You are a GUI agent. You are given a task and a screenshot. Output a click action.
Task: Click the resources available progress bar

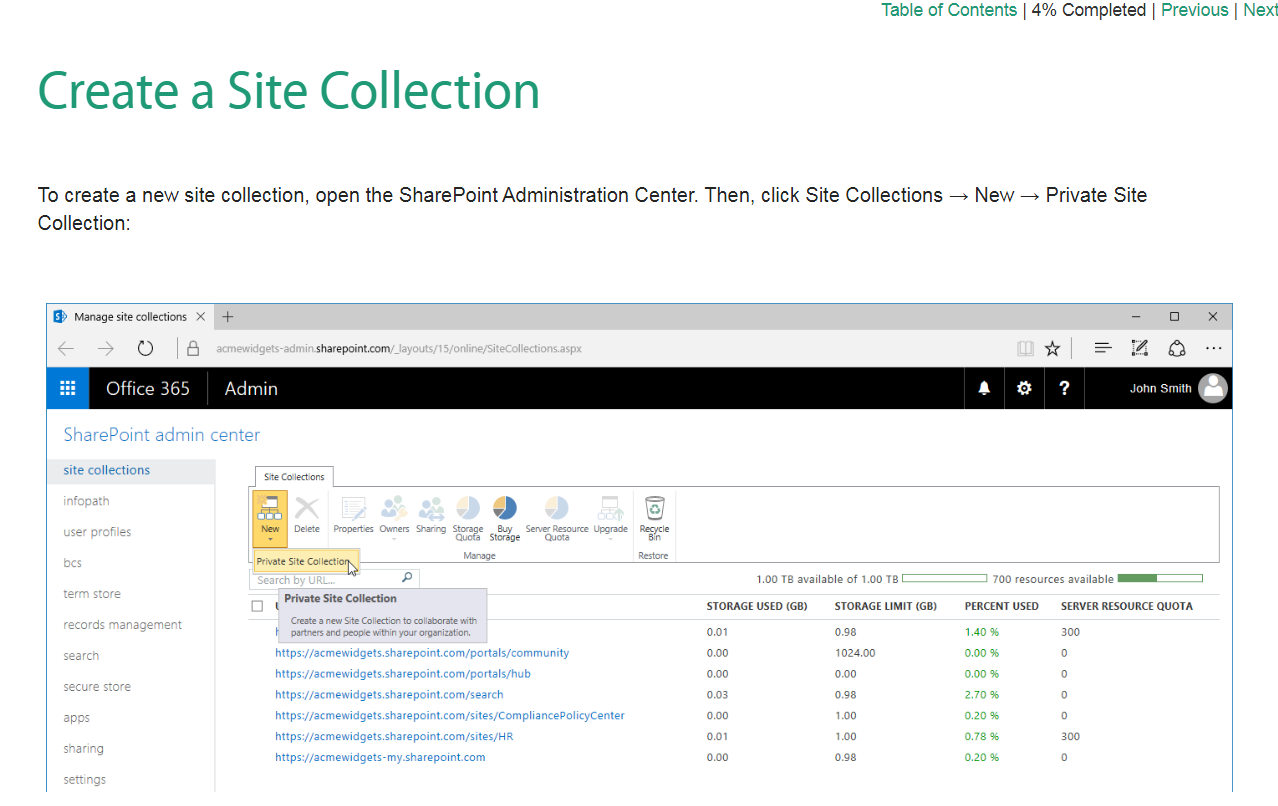point(1160,578)
